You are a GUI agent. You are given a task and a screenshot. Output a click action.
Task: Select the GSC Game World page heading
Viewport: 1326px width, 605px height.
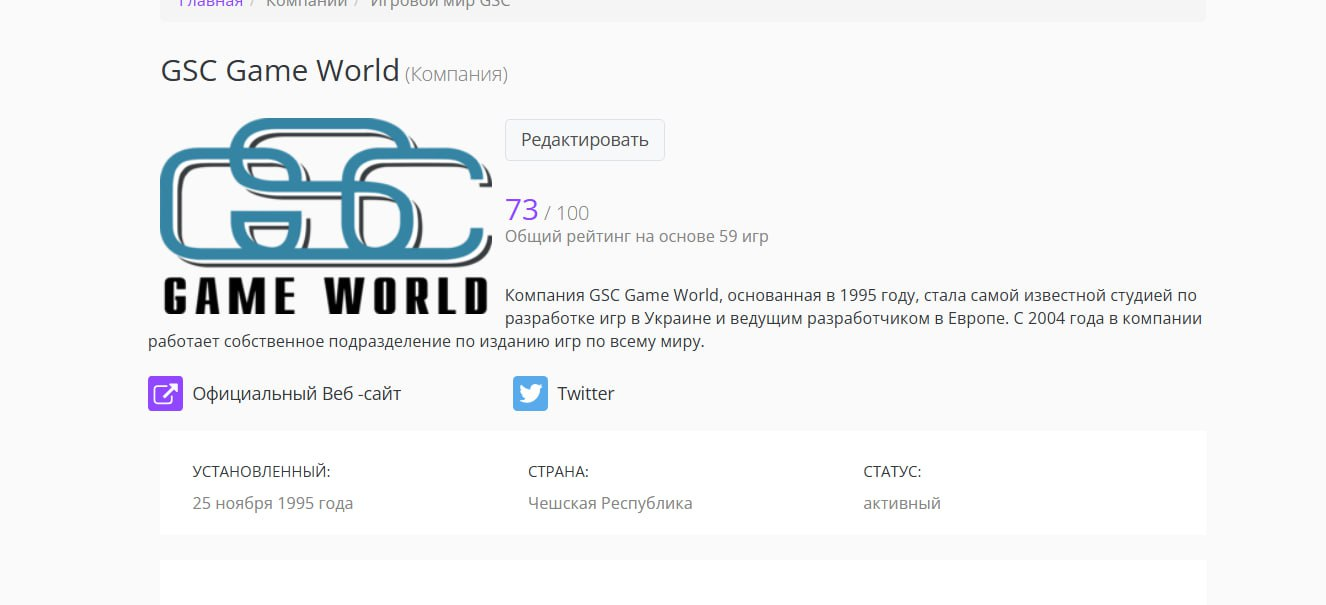[x=280, y=72]
